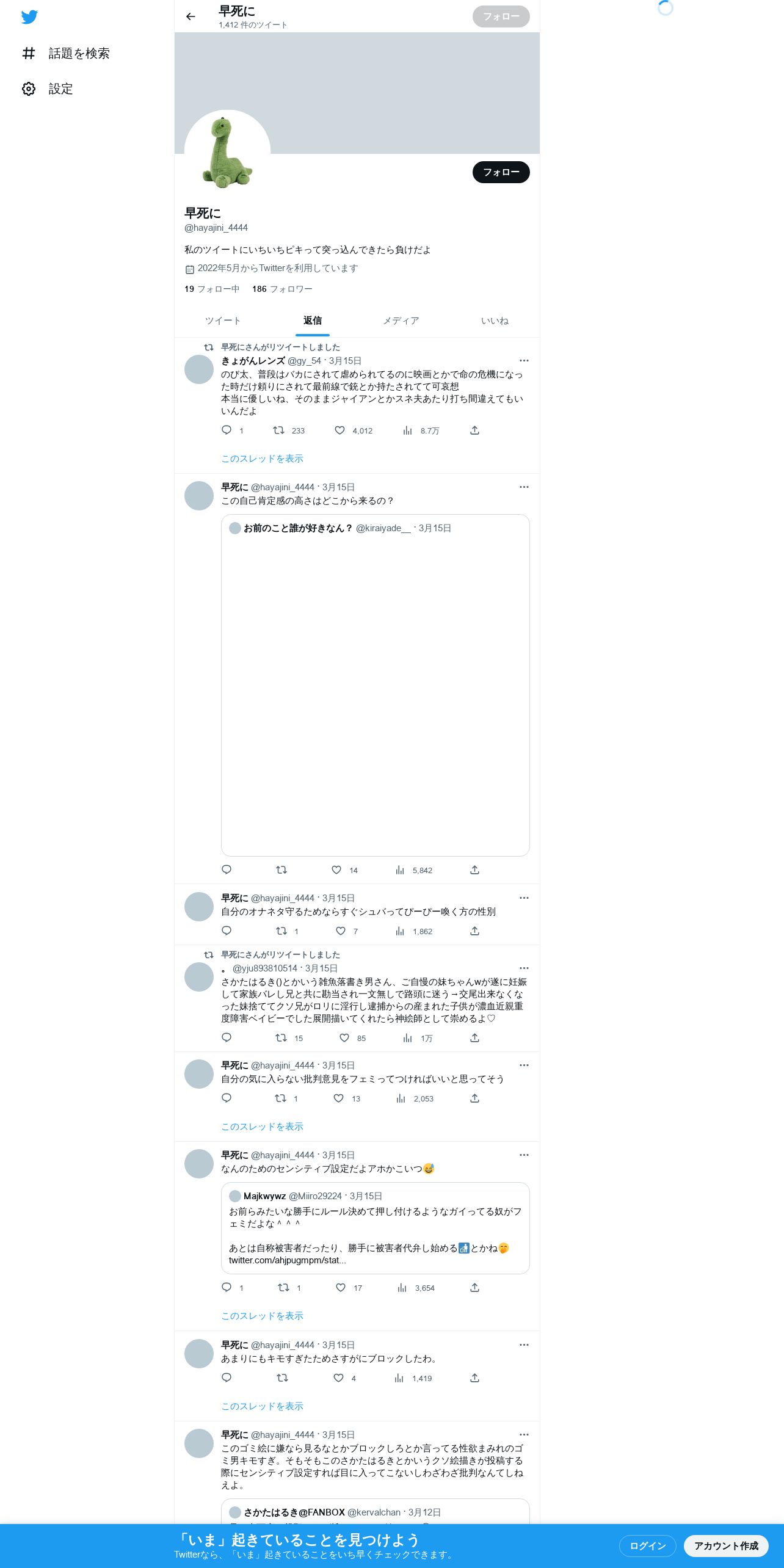Open more options for きょがんレンズ tweet

[x=524, y=361]
